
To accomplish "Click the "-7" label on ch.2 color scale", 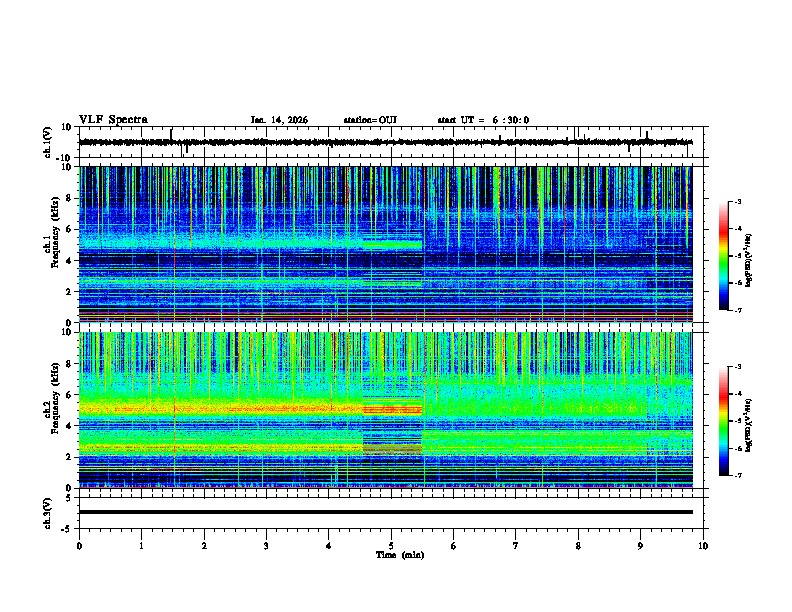I will [x=737, y=475].
